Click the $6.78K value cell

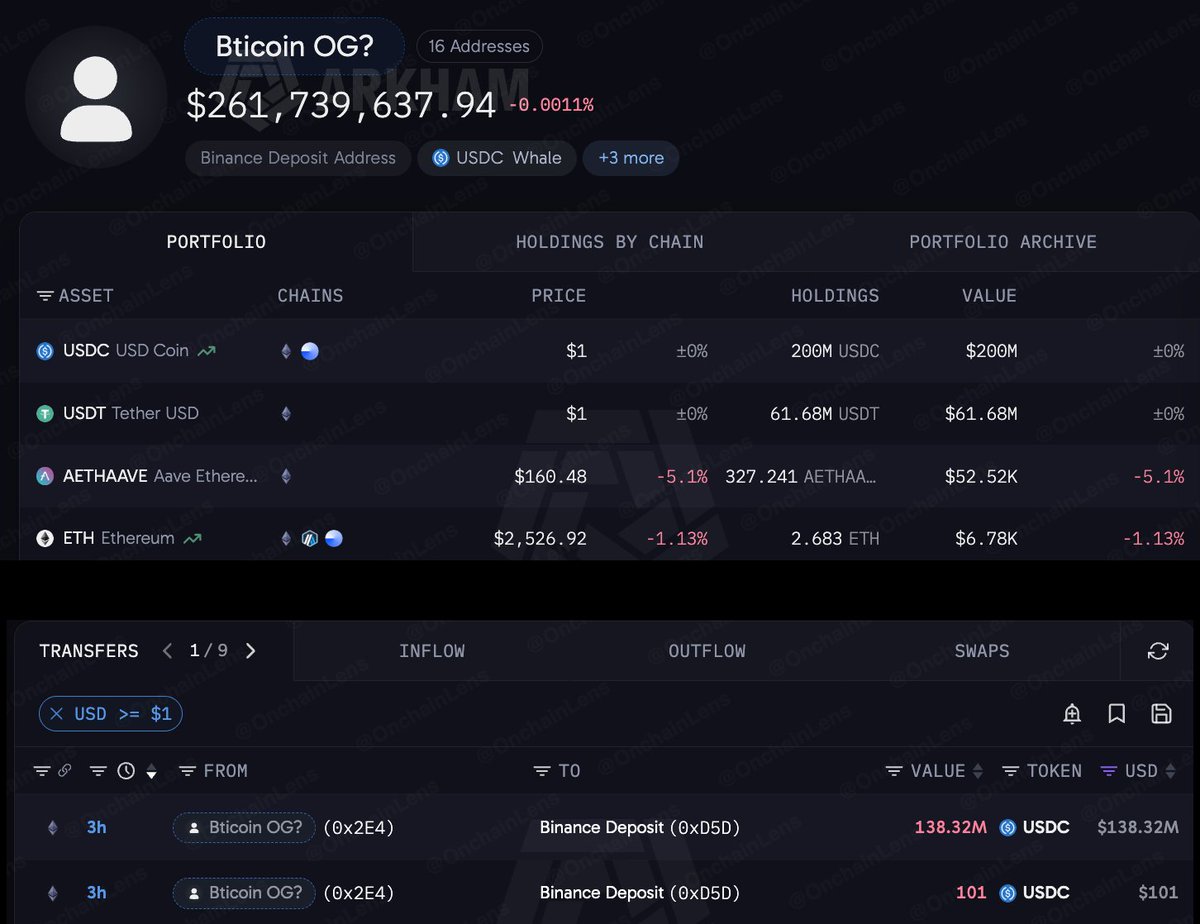(x=986, y=538)
